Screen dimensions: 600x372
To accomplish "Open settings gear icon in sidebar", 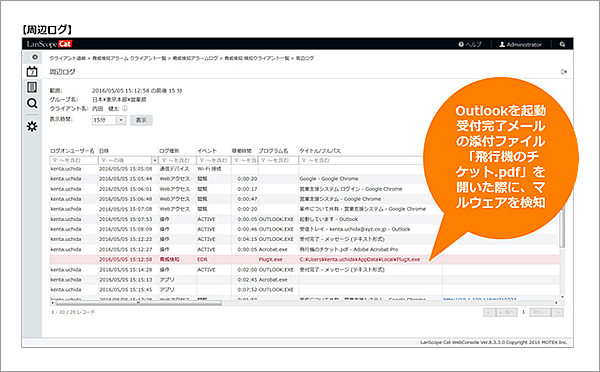I will click(x=32, y=126).
